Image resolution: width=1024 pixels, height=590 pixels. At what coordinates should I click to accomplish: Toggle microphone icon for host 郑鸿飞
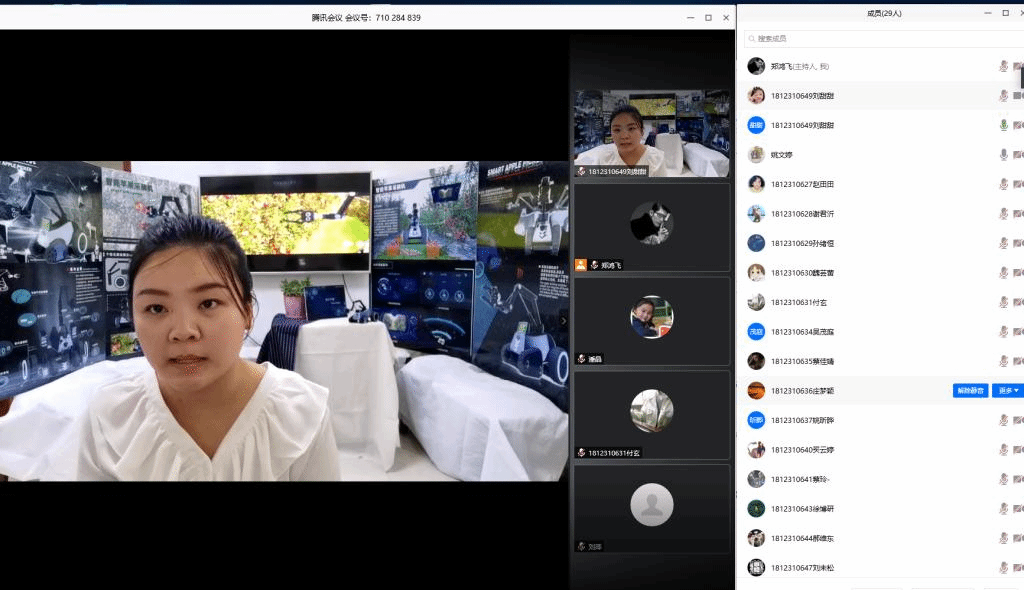[x=1003, y=66]
